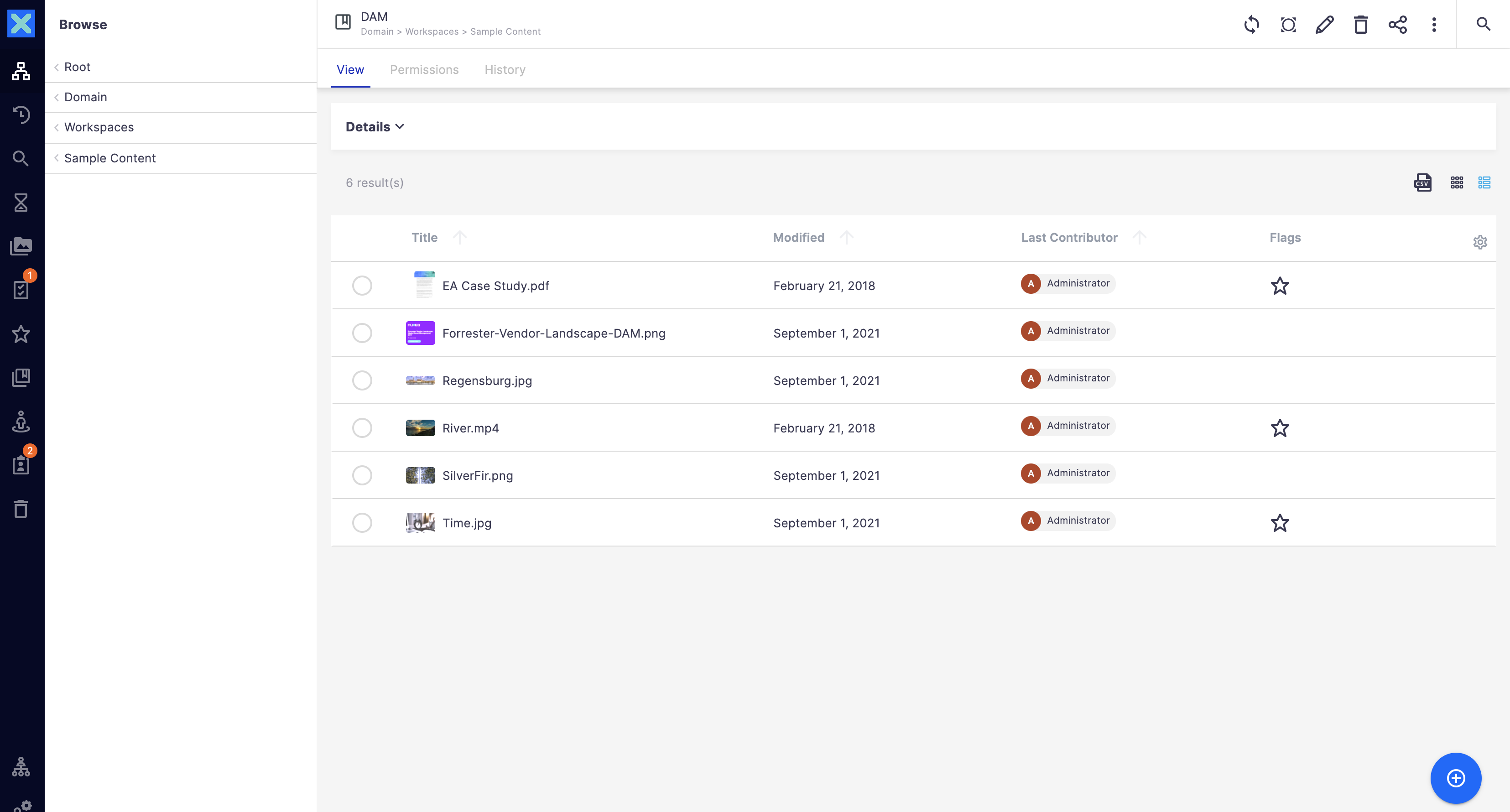
Task: Sort by Last Contributor using its arrow
Action: click(x=1139, y=238)
